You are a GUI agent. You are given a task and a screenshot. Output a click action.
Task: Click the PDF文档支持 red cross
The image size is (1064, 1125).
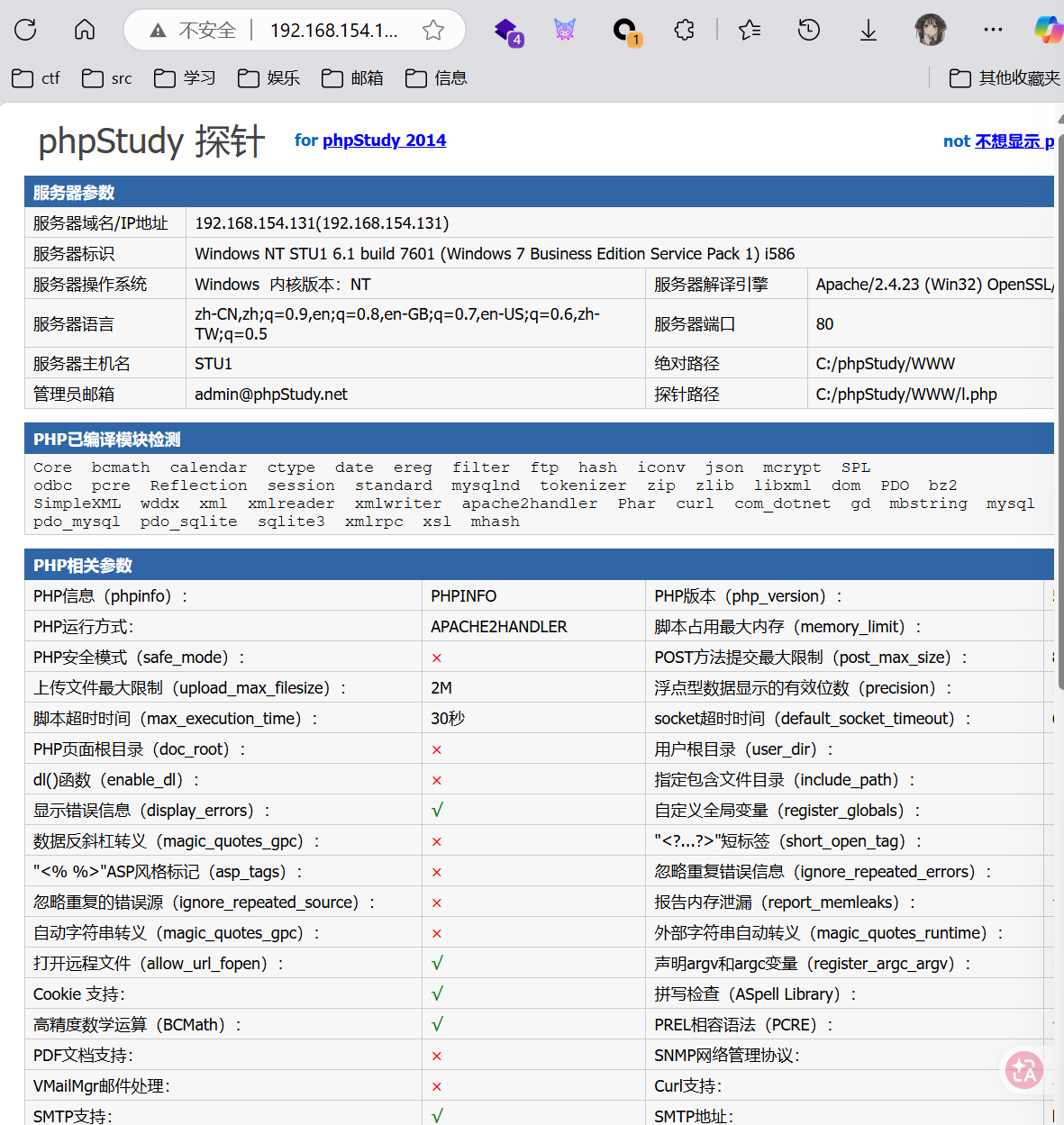pos(437,1056)
